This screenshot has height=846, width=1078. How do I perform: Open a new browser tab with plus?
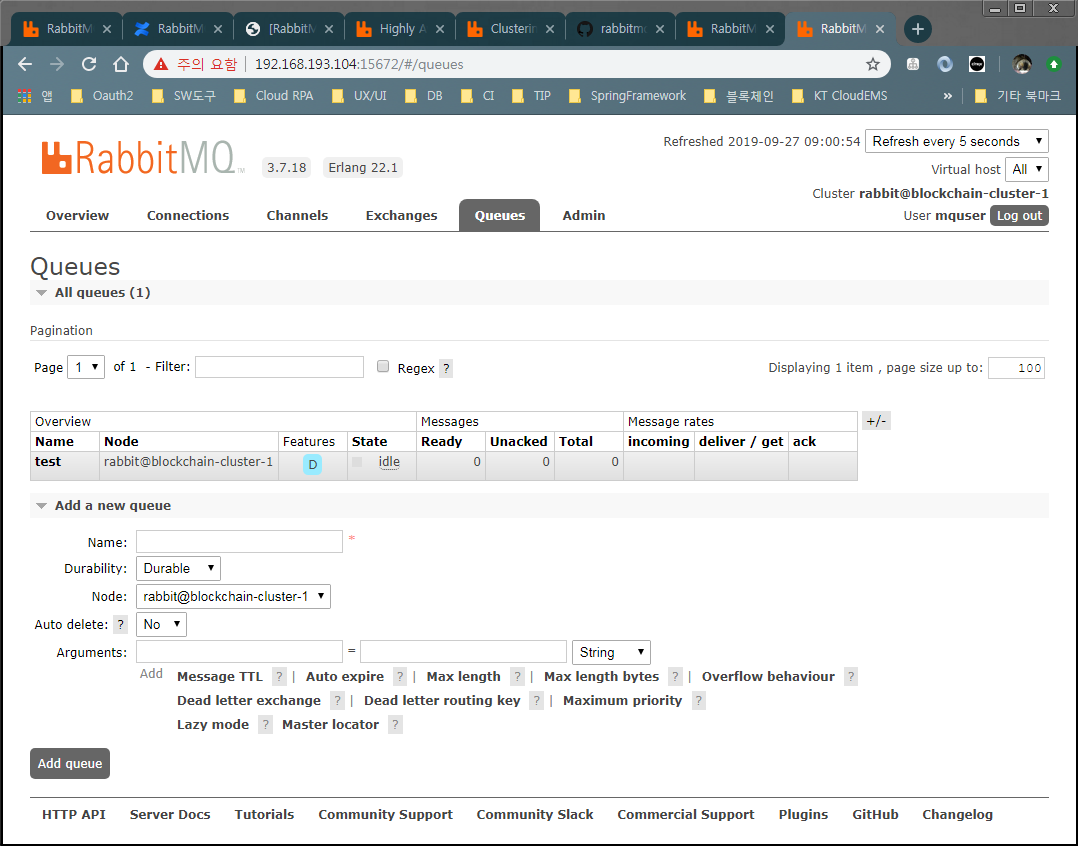(x=917, y=29)
